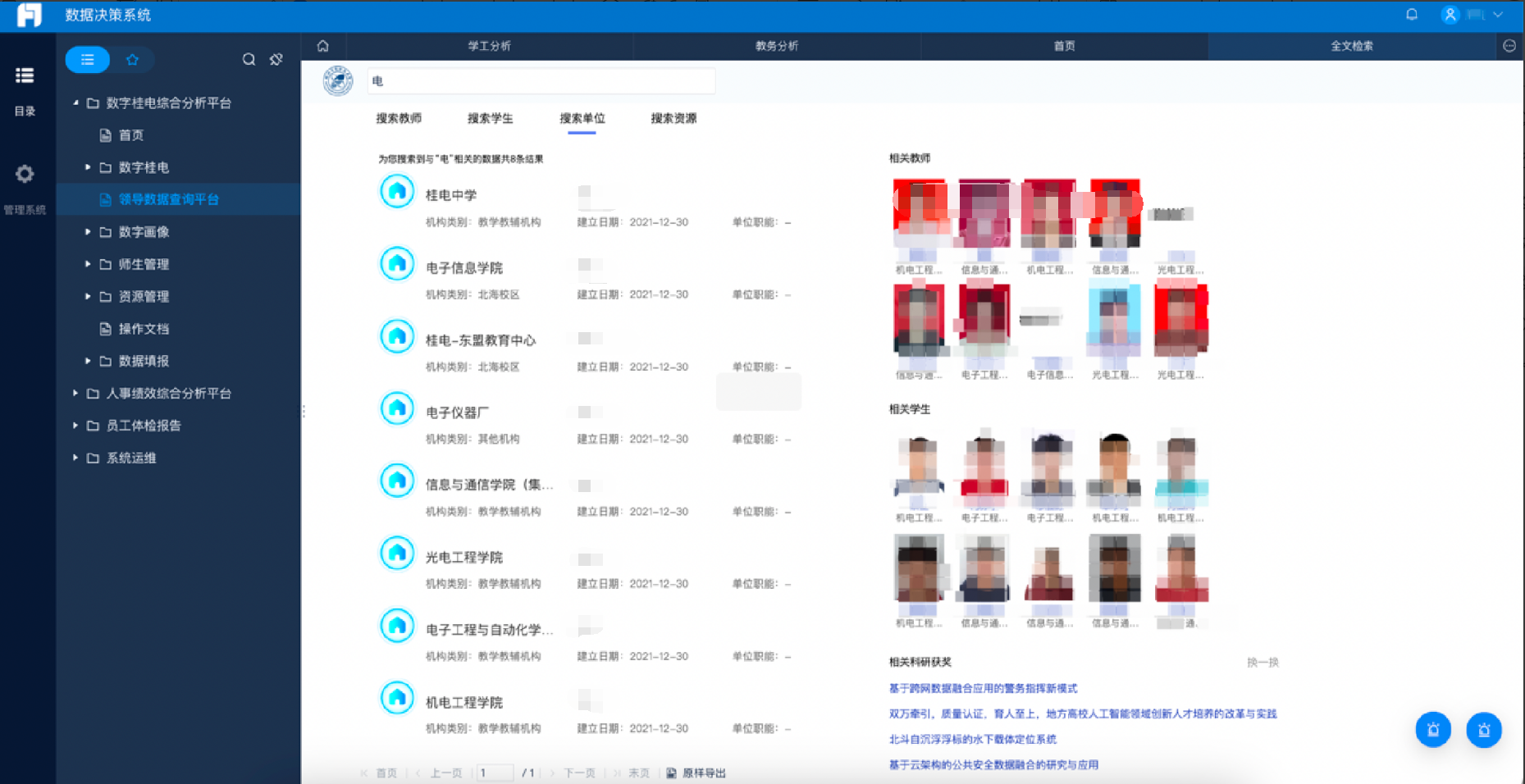Viewport: 1525px width, 784px height.
Task: Select the 搜索教师 search tab
Action: pos(399,118)
